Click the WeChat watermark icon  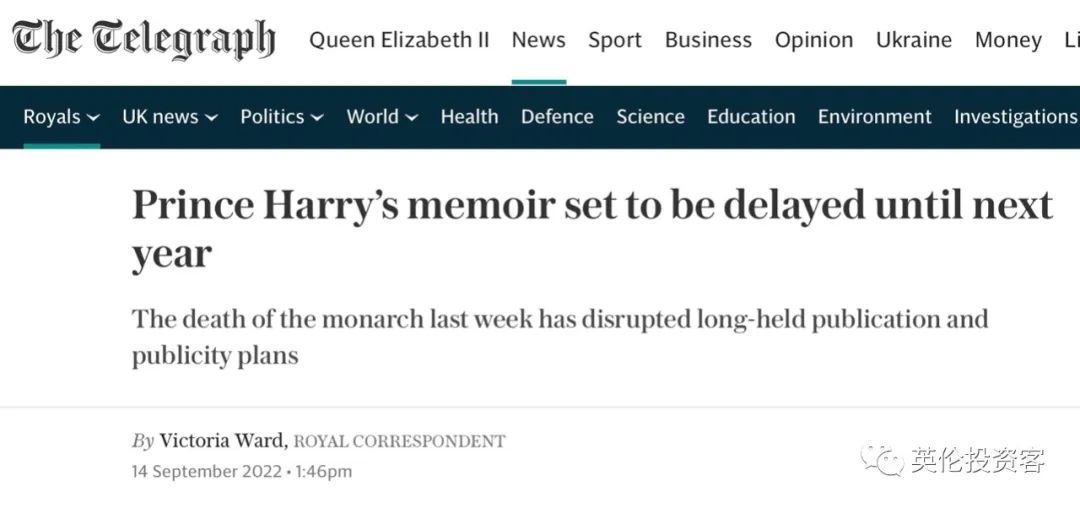point(885,460)
